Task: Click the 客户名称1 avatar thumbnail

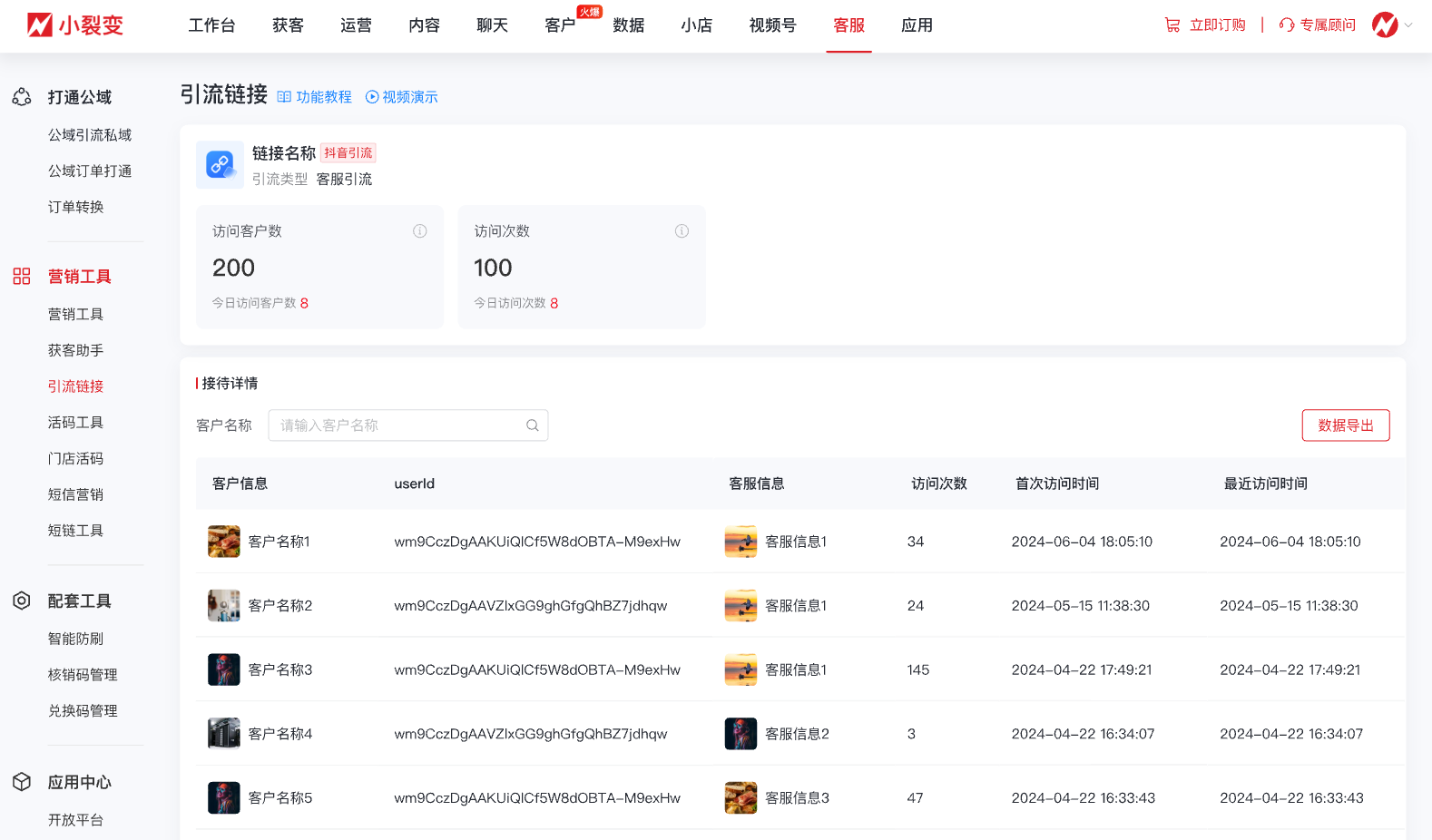Action: [223, 542]
